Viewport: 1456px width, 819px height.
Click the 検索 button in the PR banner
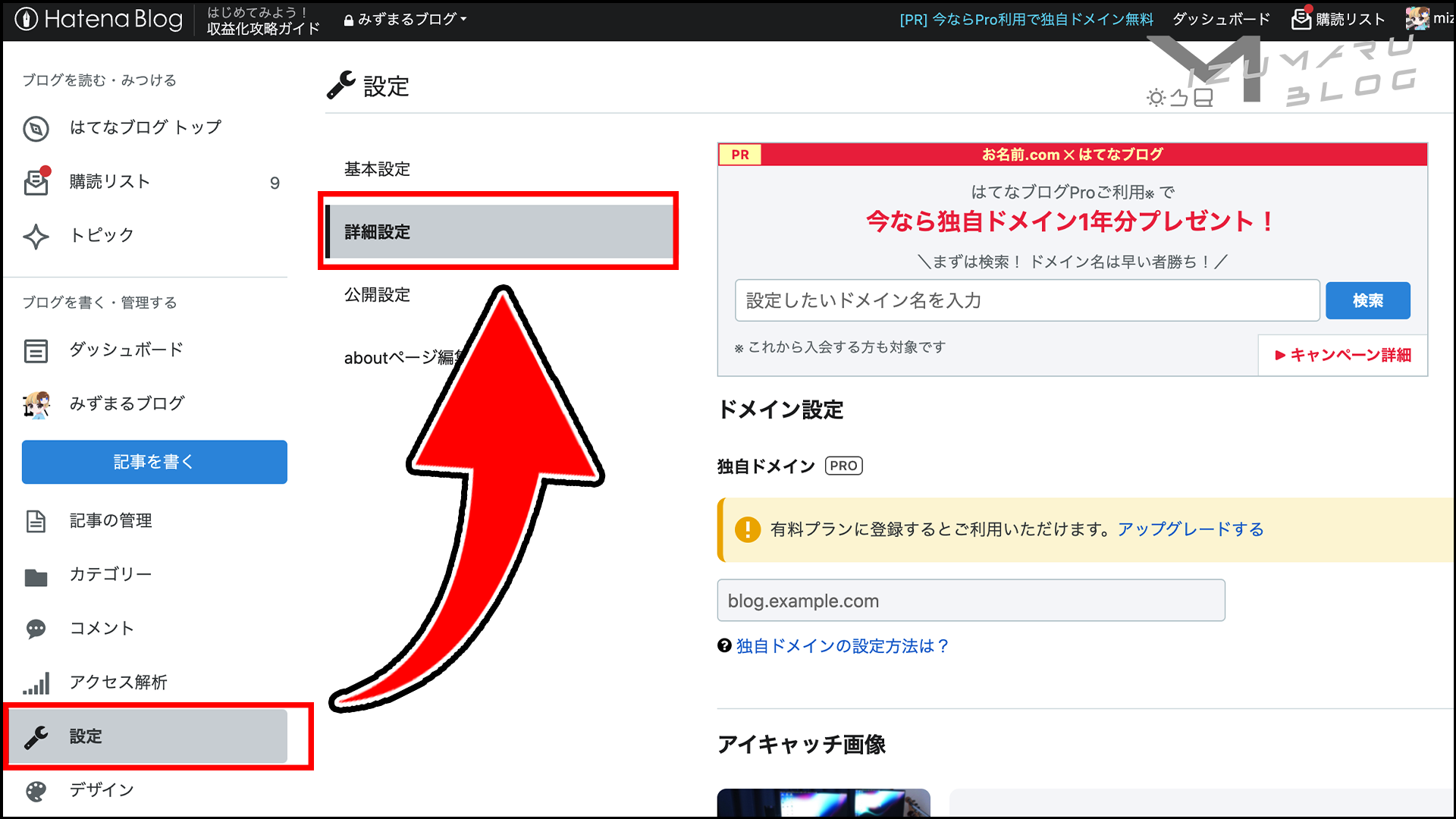click(1367, 301)
